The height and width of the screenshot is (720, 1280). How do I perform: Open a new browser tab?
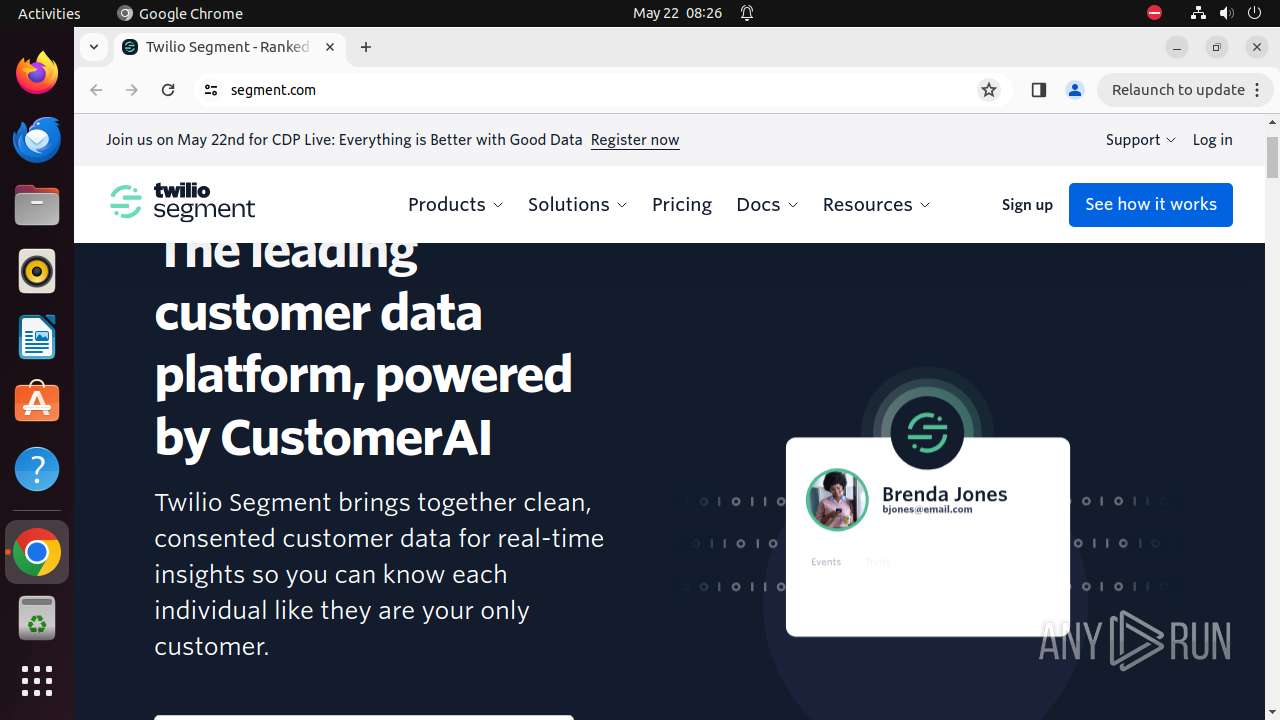pyautogui.click(x=366, y=47)
